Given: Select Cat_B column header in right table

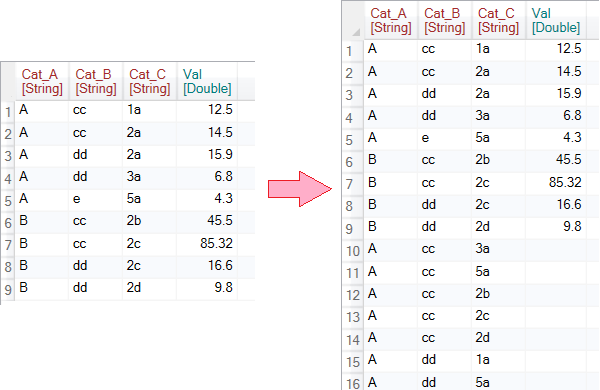Looking at the screenshot, I should point(445,21).
